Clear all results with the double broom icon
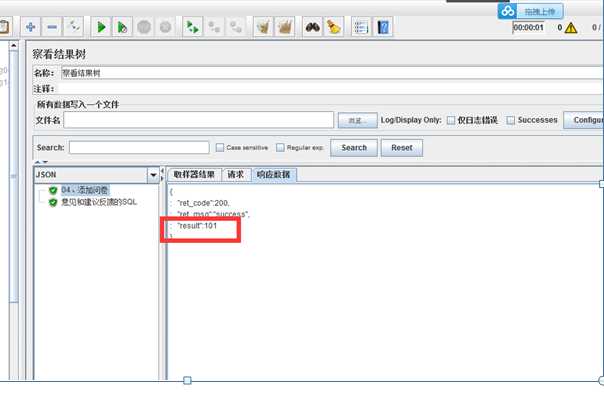Image resolution: width=604 pixels, height=394 pixels. (284, 27)
